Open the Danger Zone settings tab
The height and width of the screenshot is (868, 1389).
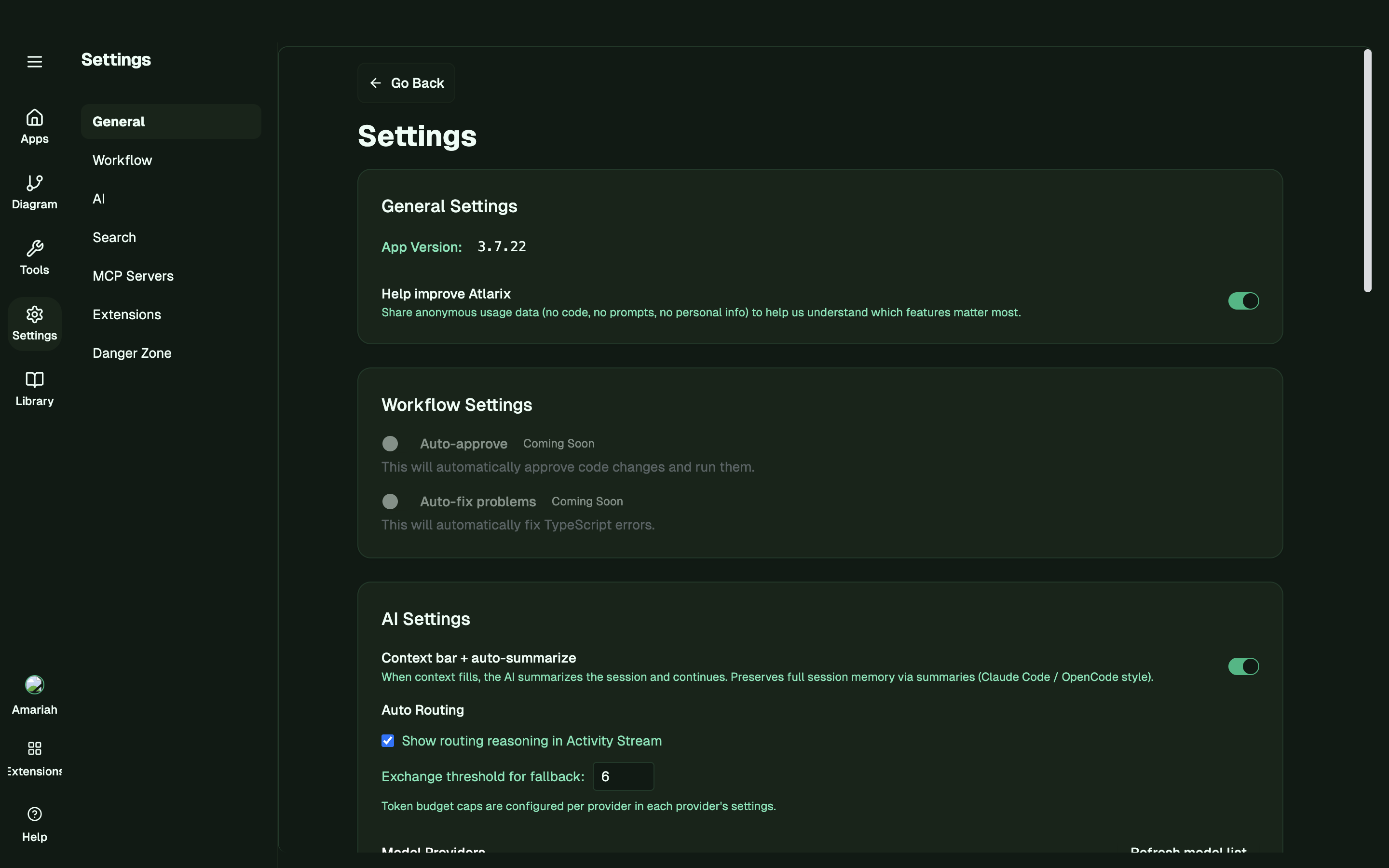click(x=132, y=353)
